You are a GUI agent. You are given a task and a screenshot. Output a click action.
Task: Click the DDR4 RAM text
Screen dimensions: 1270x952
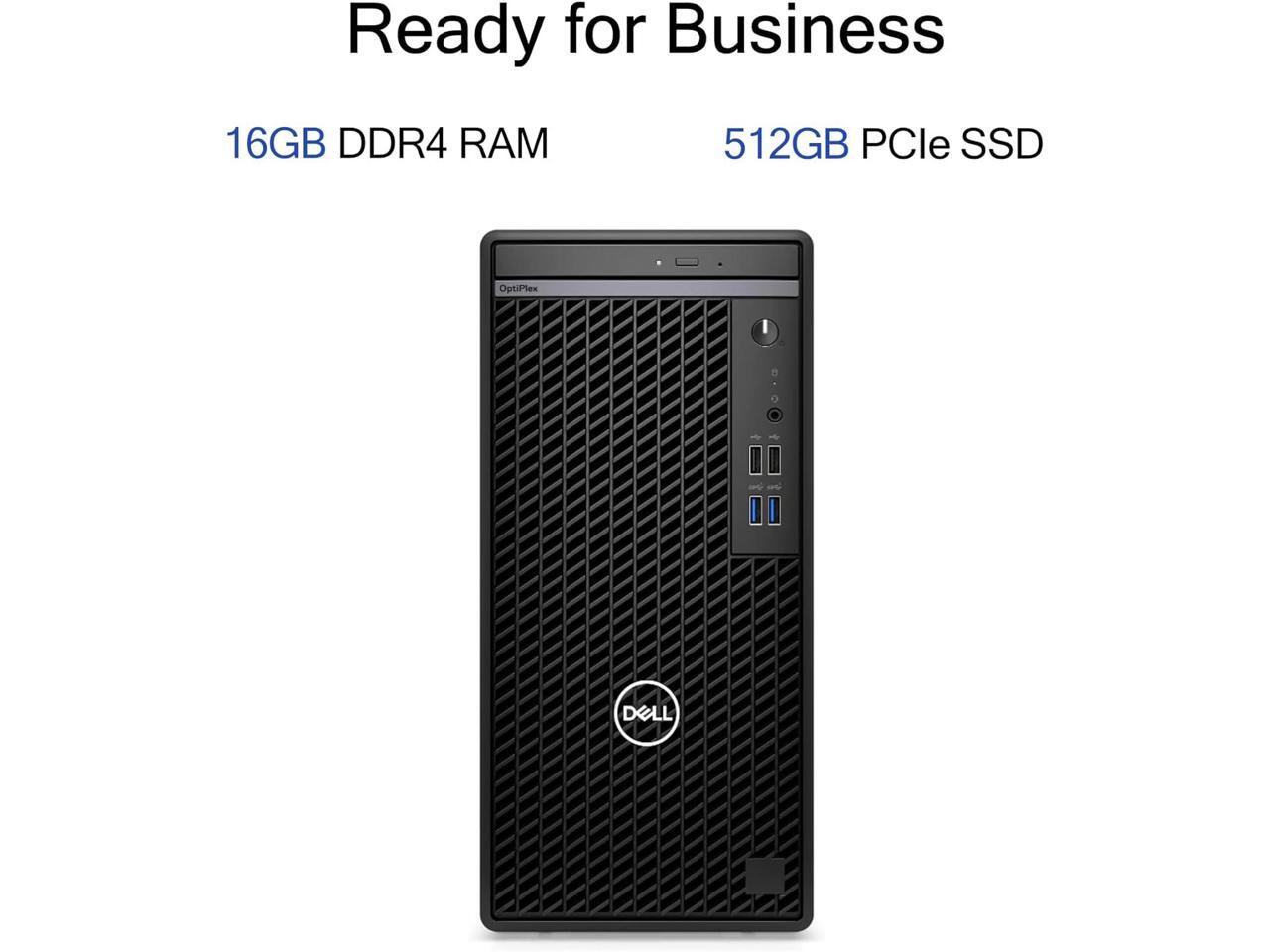444,143
